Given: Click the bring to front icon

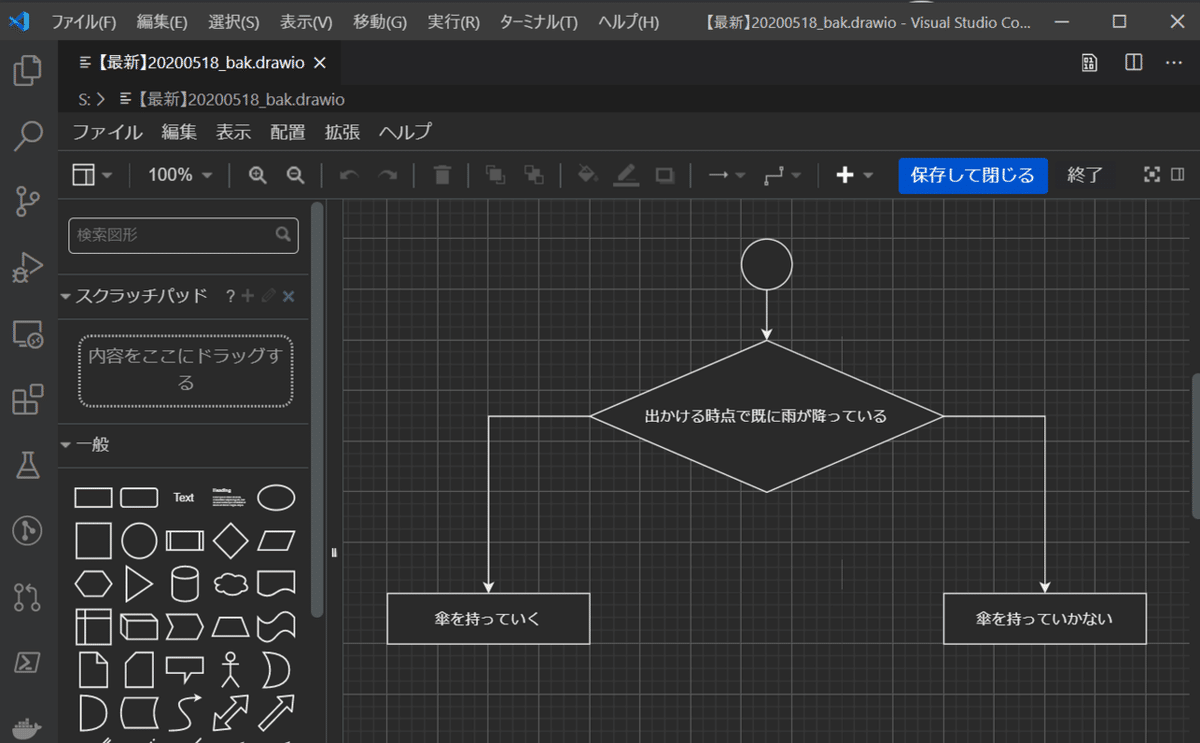Looking at the screenshot, I should (x=495, y=175).
